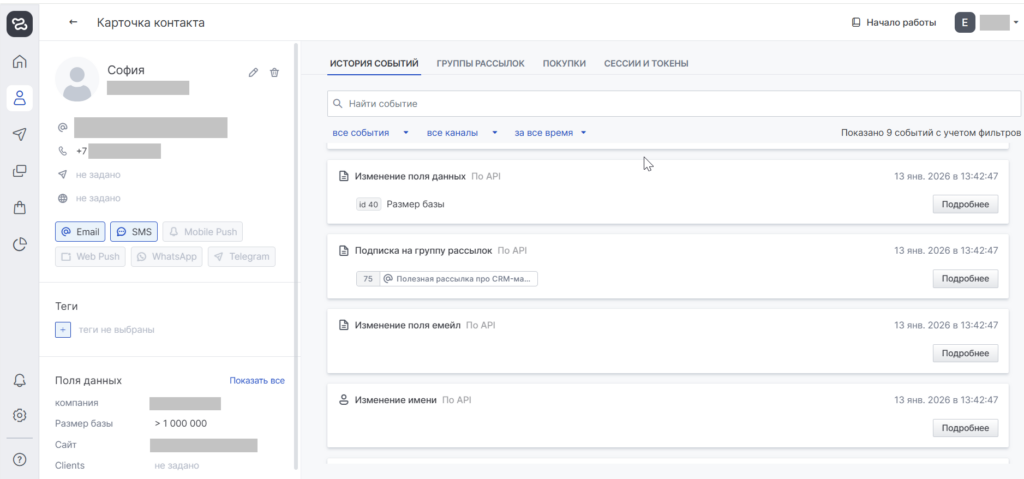Expand the 'за все время' period dropdown
The image size is (1024, 479).
tap(549, 132)
